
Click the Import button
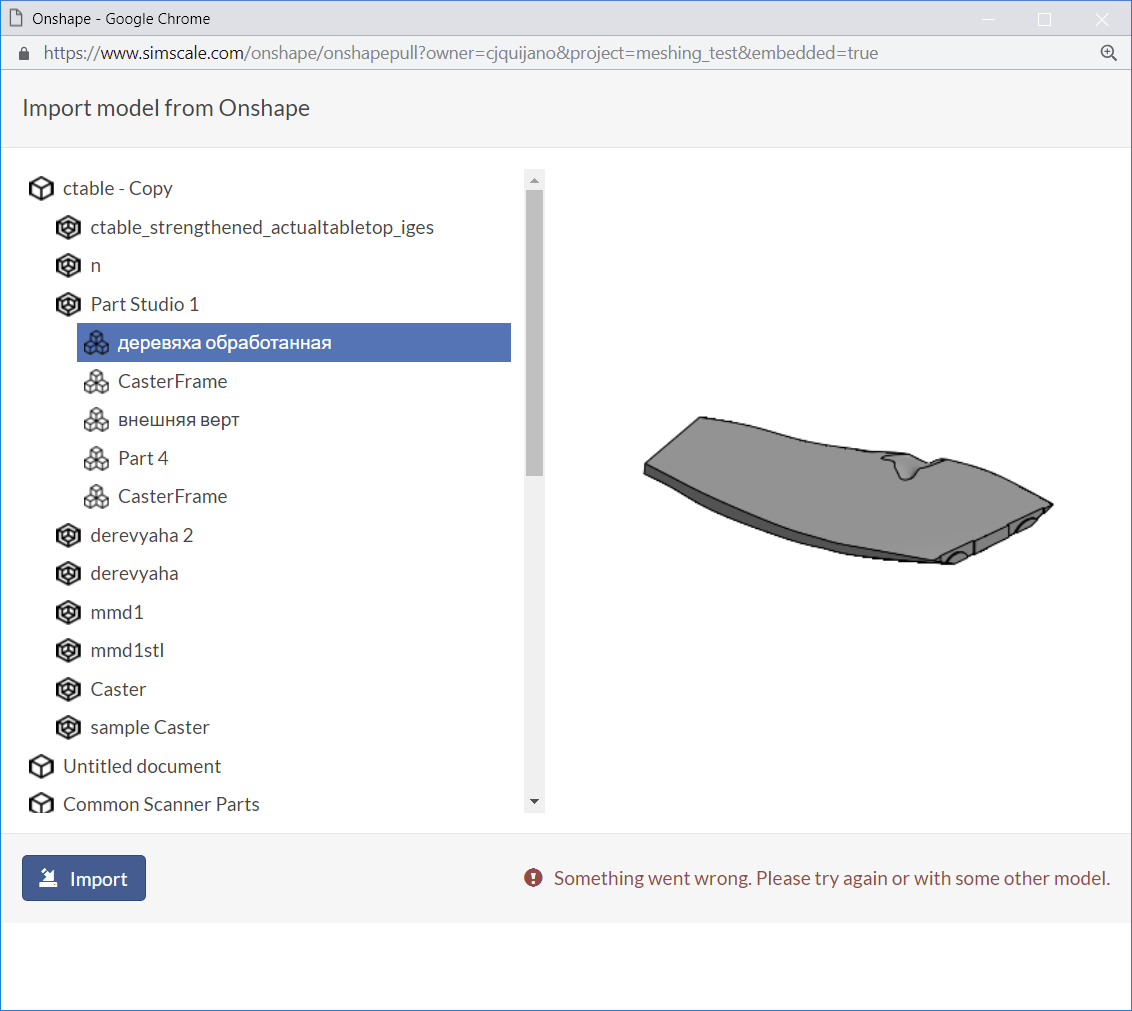pyautogui.click(x=84, y=878)
